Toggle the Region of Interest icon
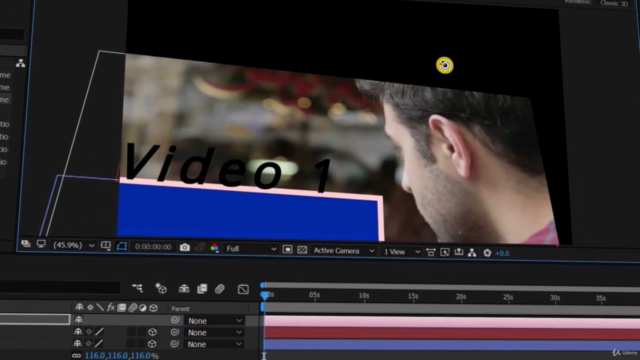This screenshot has width=640, height=360. [x=287, y=249]
